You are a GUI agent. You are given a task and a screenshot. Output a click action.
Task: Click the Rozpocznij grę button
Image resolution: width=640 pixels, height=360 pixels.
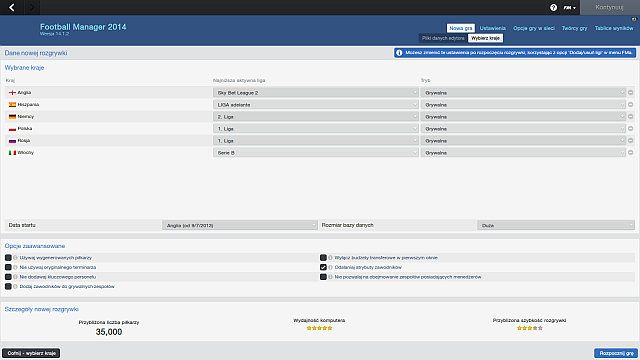click(616, 353)
